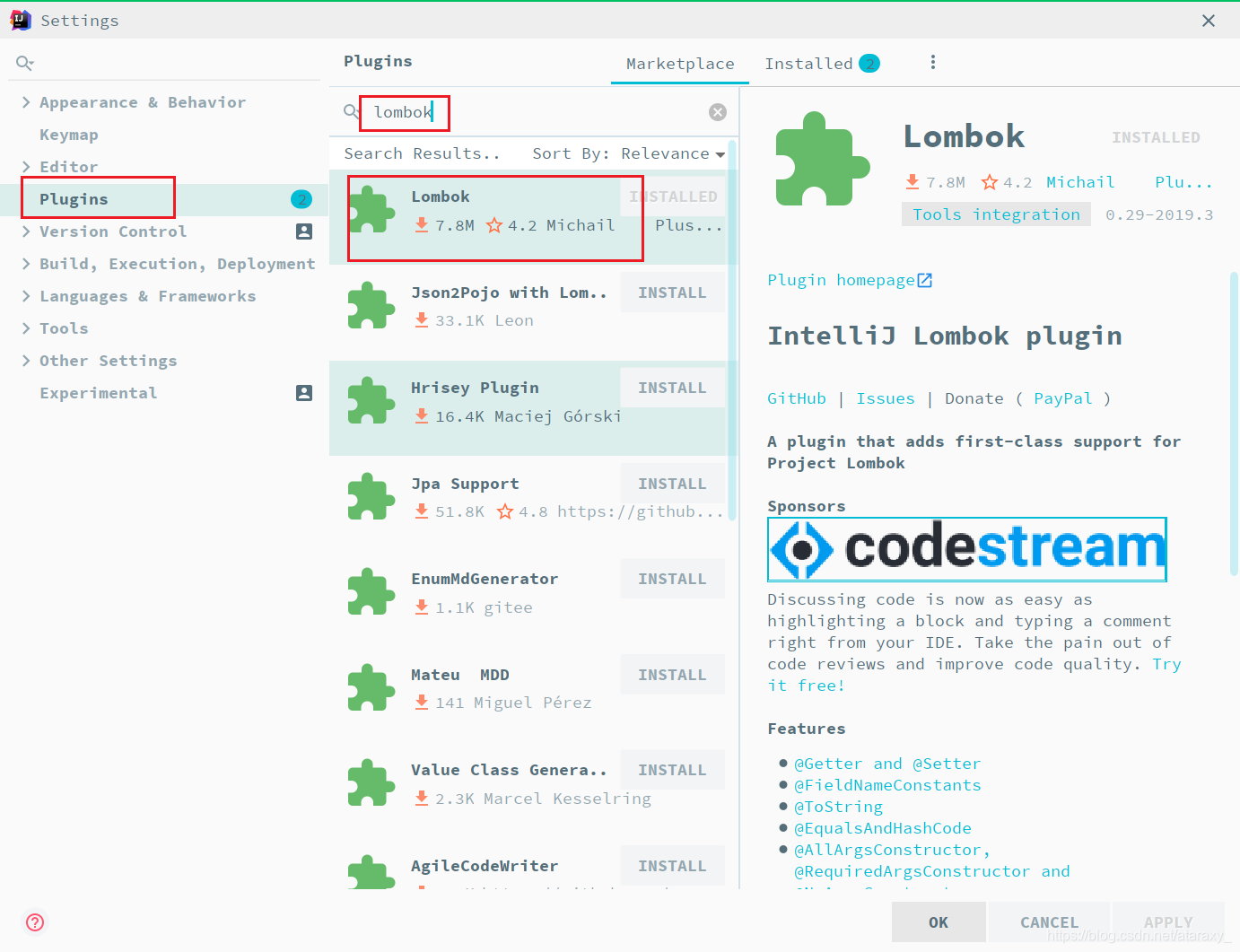The height and width of the screenshot is (952, 1240).
Task: Click the plugin search magnifier icon
Action: pyautogui.click(x=352, y=112)
